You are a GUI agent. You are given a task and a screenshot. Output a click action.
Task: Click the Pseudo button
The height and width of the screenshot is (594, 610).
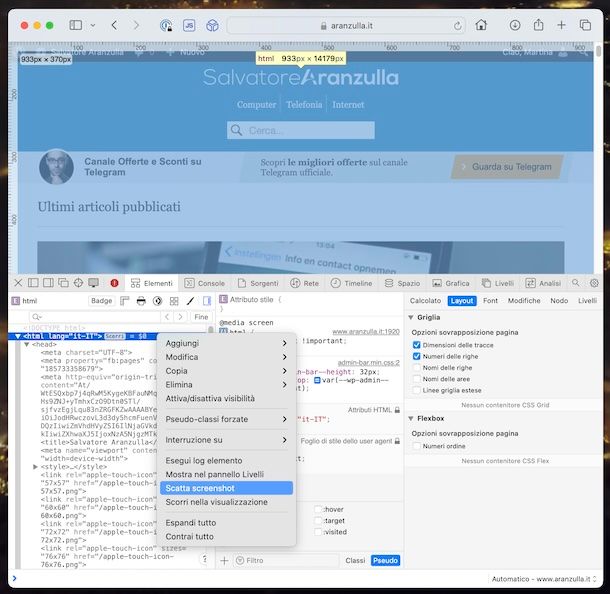(x=385, y=560)
